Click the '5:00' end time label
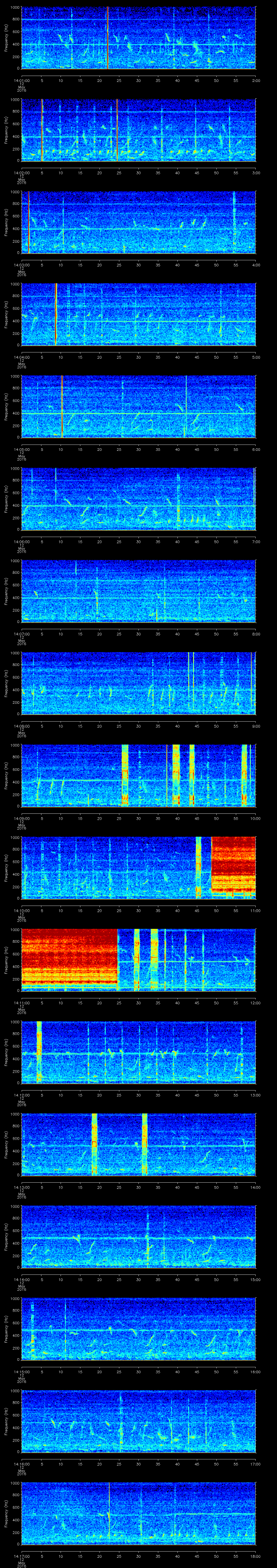 [256, 357]
